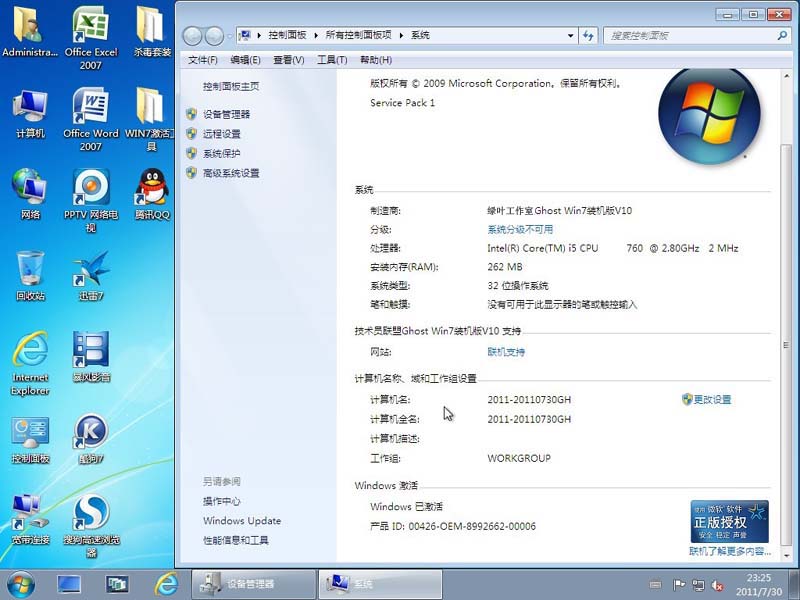Expand recent pages dropdown next to forward button
800x600 pixels.
click(230, 36)
